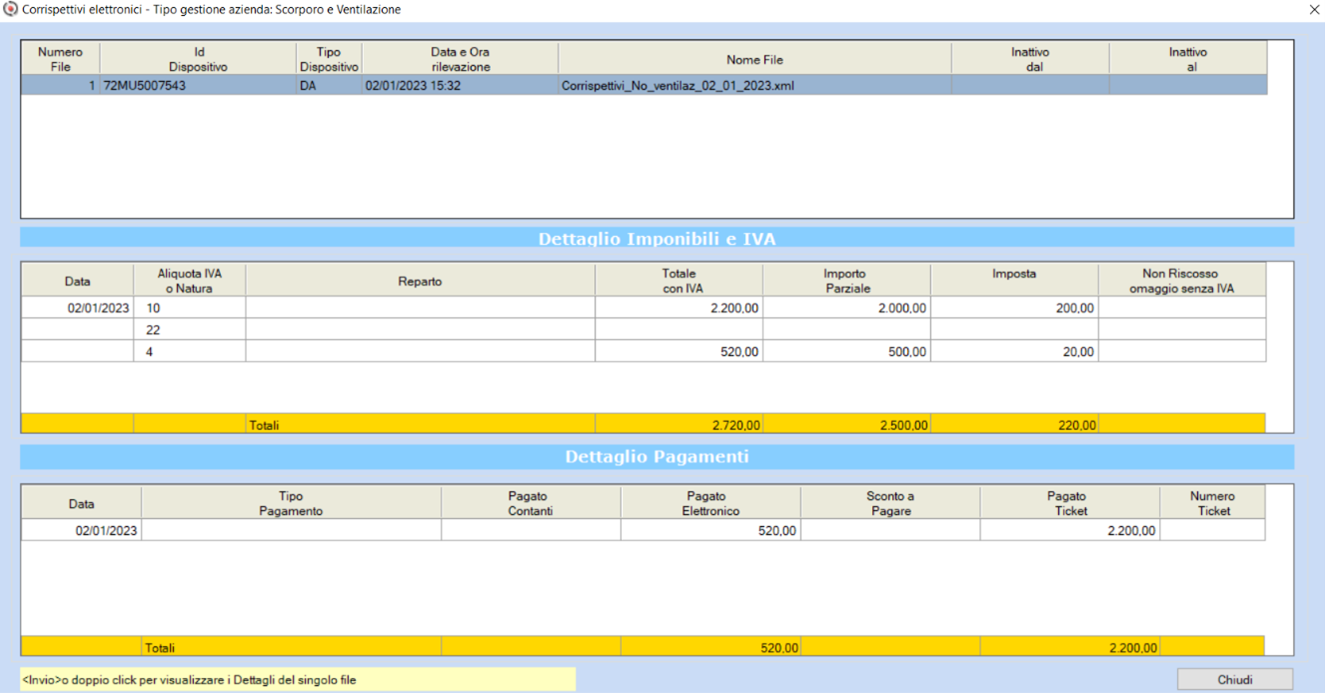Click the 2.500,00 Importo Parziale total
This screenshot has height=693, width=1325.
[904, 425]
